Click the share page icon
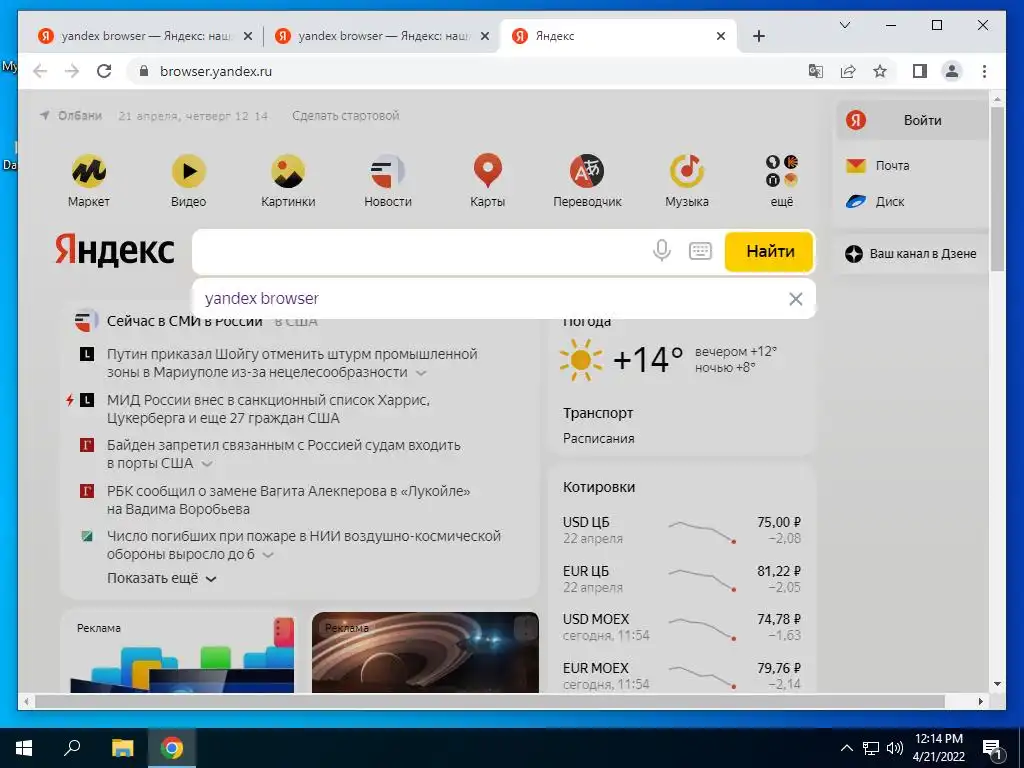The height and width of the screenshot is (768, 1024). click(x=848, y=71)
